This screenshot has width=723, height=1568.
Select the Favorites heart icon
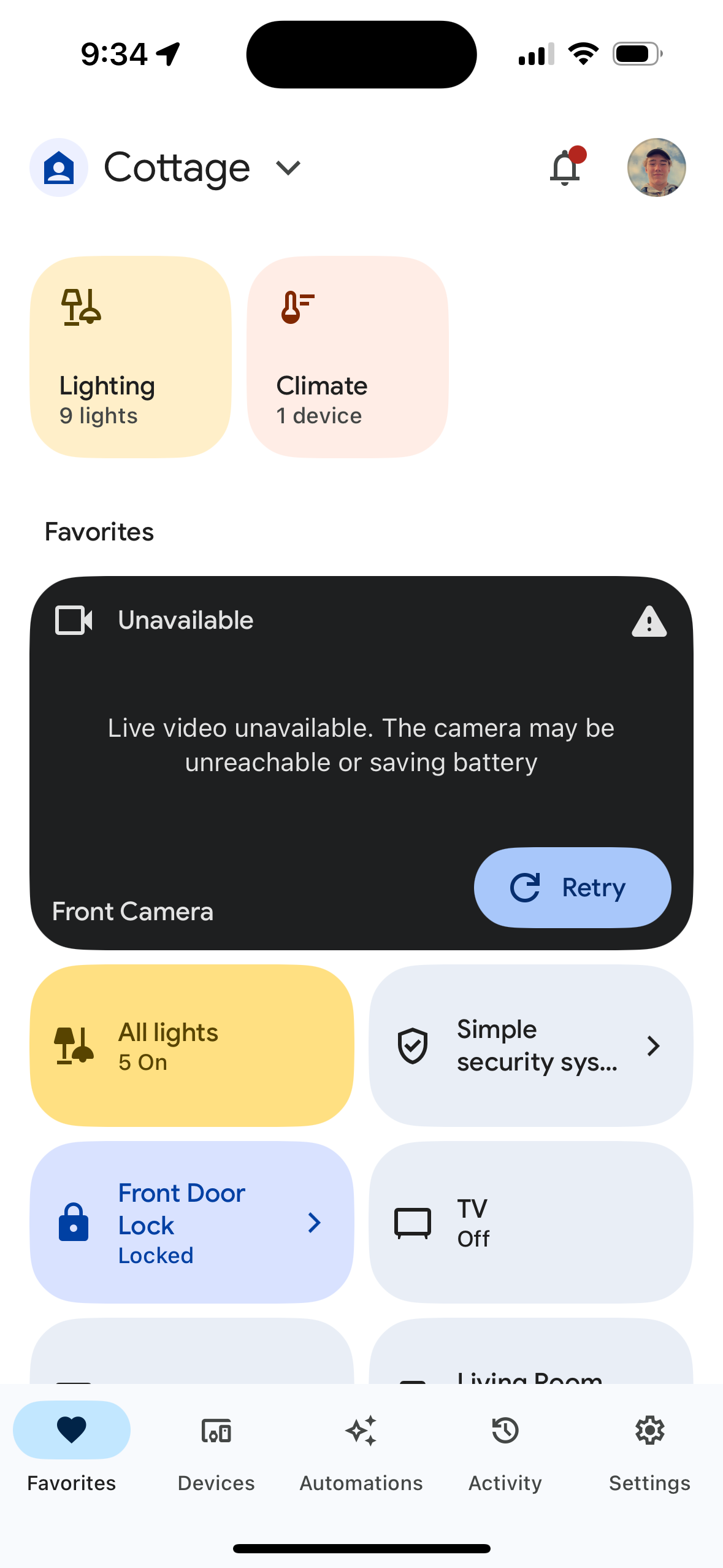(x=72, y=1431)
